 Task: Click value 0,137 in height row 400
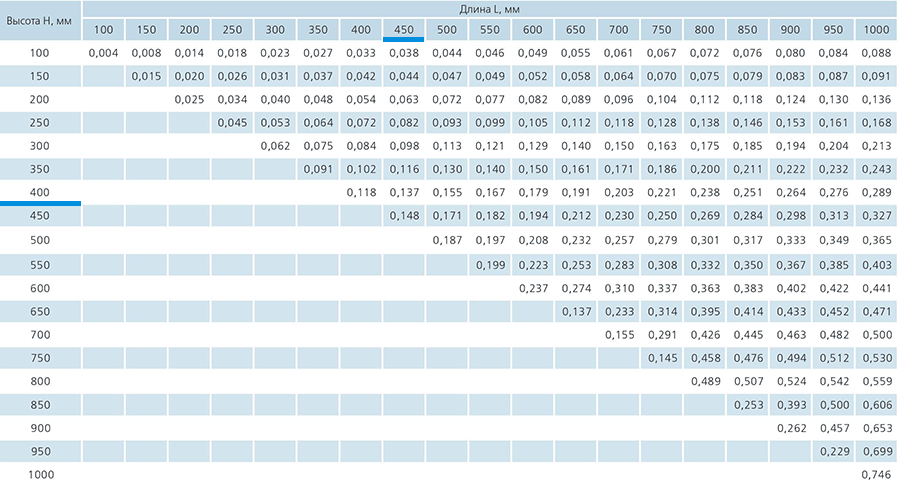(x=404, y=193)
